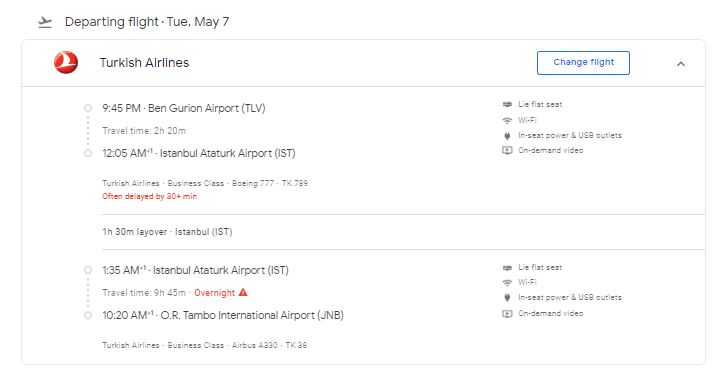This screenshot has width=717, height=376.
Task: Click 9:45 PM Ben Gurion Airport departure
Action: click(184, 108)
